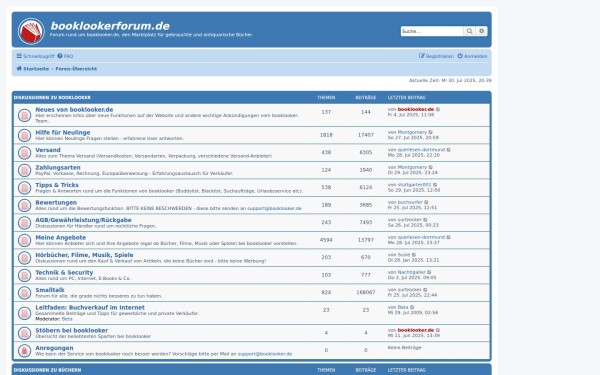Viewport: 600px width, 375px height.
Task: Click the locked forum icon beside Anregungen
Action: click(x=24, y=351)
